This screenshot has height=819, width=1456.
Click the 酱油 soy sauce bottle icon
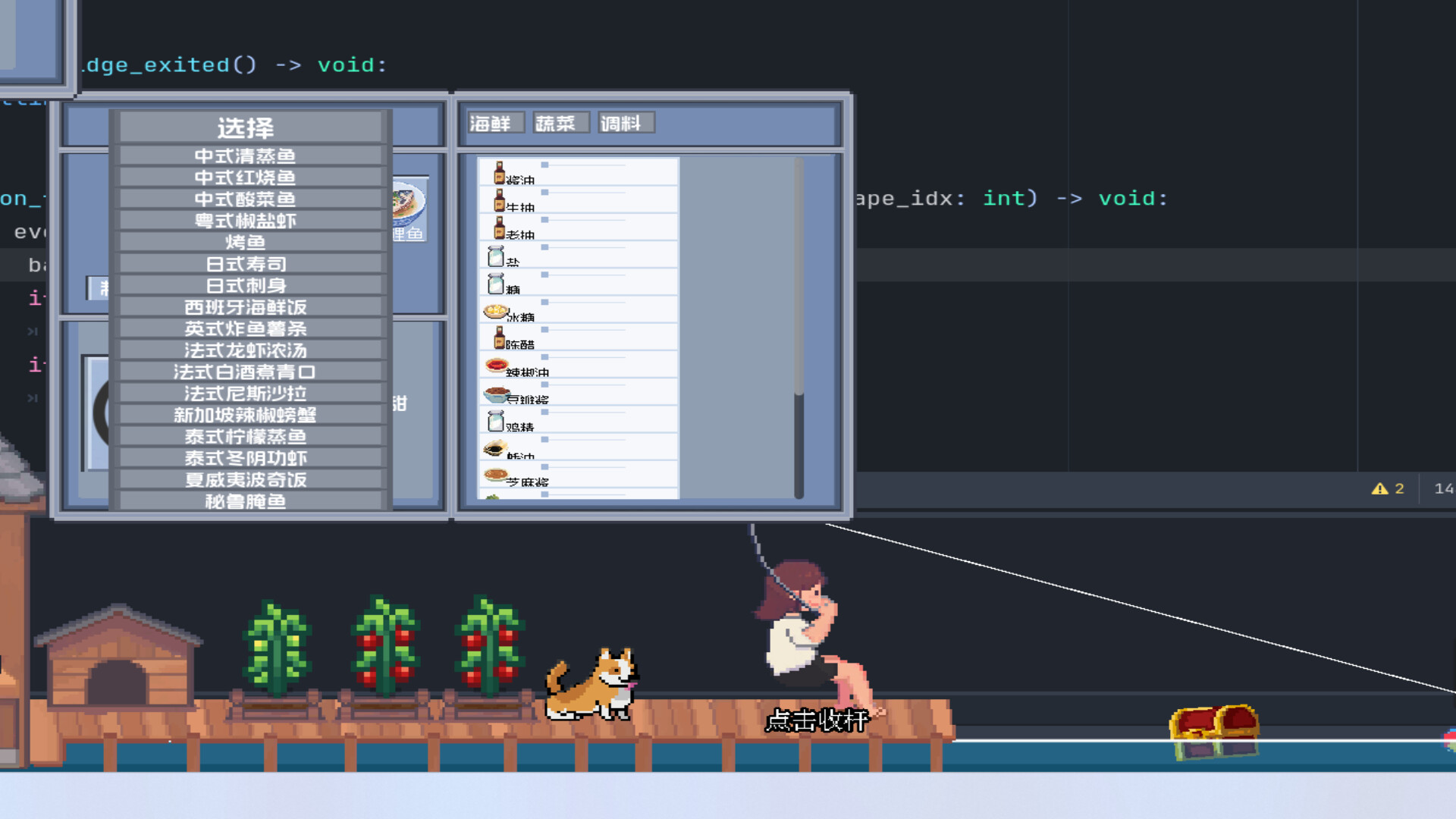pos(500,173)
